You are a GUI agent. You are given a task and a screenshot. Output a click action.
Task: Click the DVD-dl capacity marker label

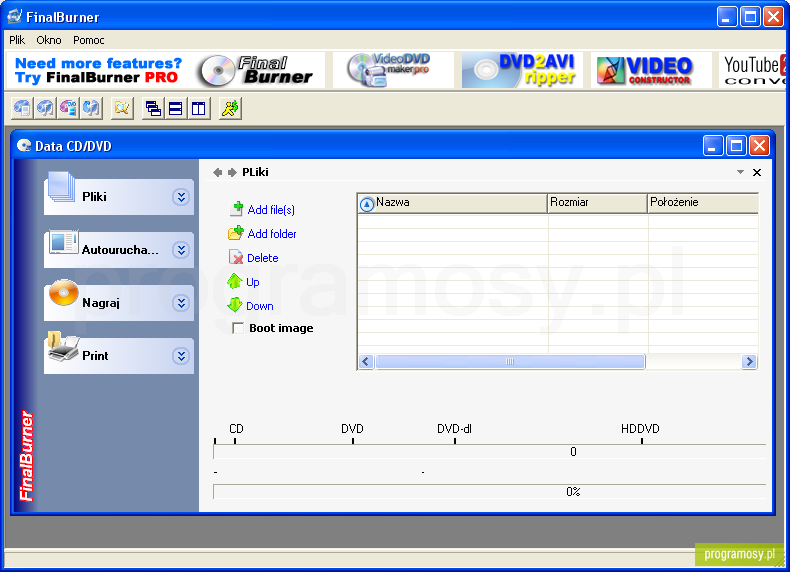click(454, 429)
